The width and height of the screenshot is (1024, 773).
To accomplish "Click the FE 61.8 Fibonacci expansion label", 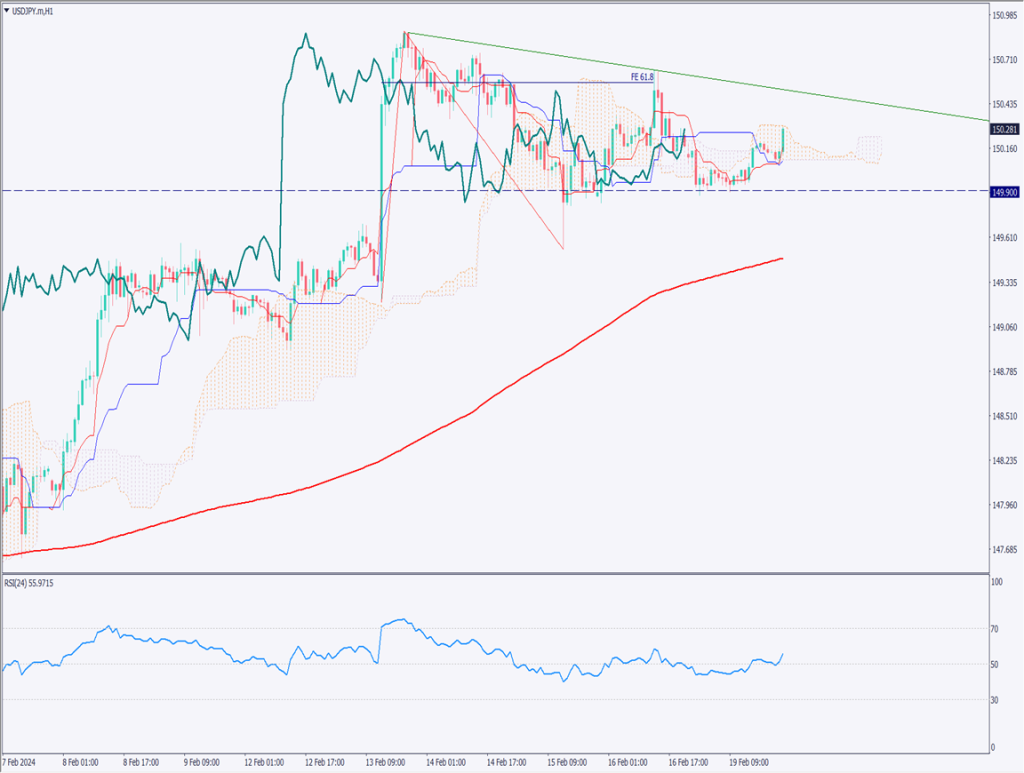I will [x=642, y=76].
